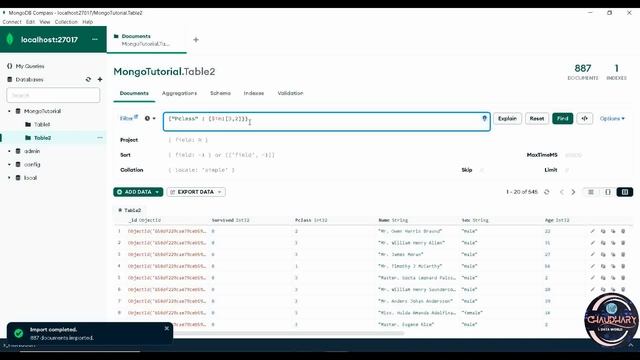This screenshot has height=360, width=640.
Task: Switch to table view of documents
Action: tap(625, 192)
